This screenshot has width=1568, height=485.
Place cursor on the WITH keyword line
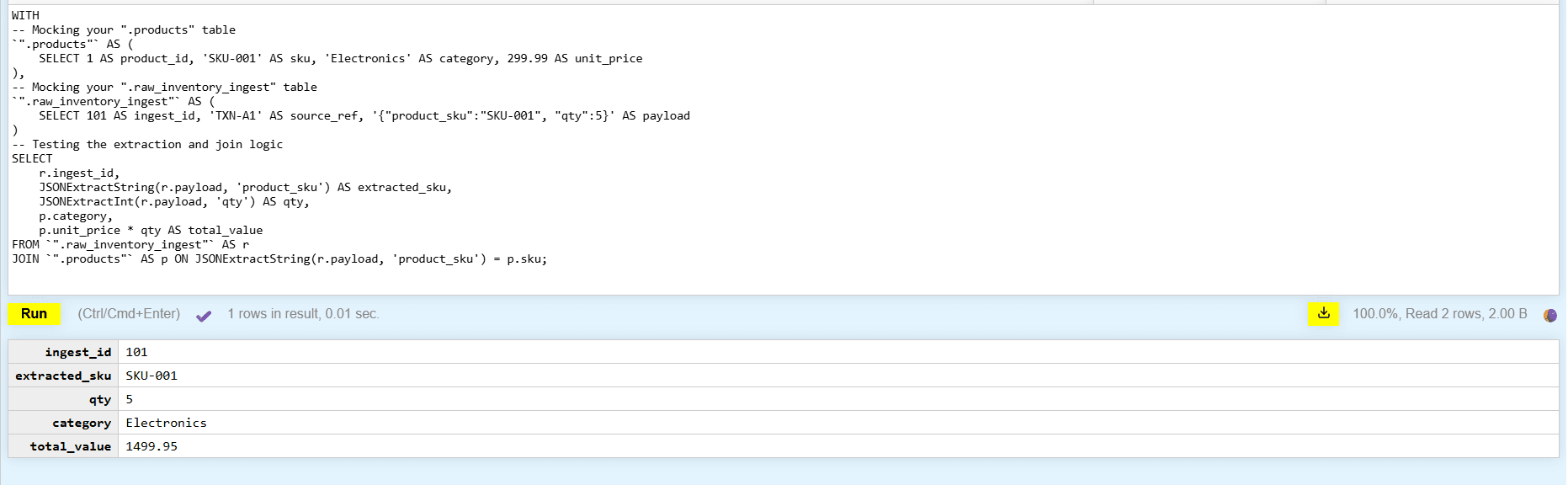25,15
